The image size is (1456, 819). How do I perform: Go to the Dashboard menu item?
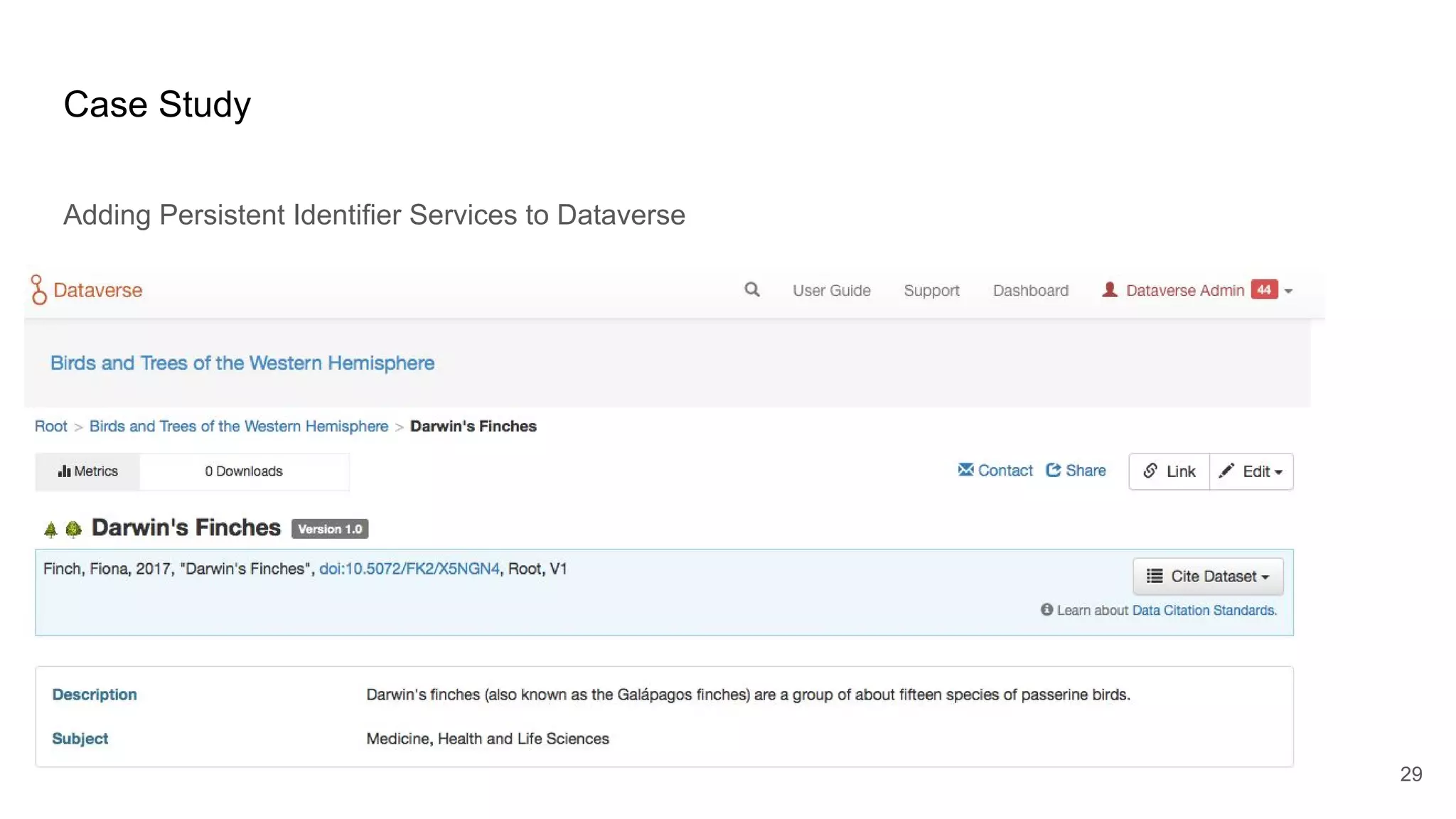point(1030,290)
